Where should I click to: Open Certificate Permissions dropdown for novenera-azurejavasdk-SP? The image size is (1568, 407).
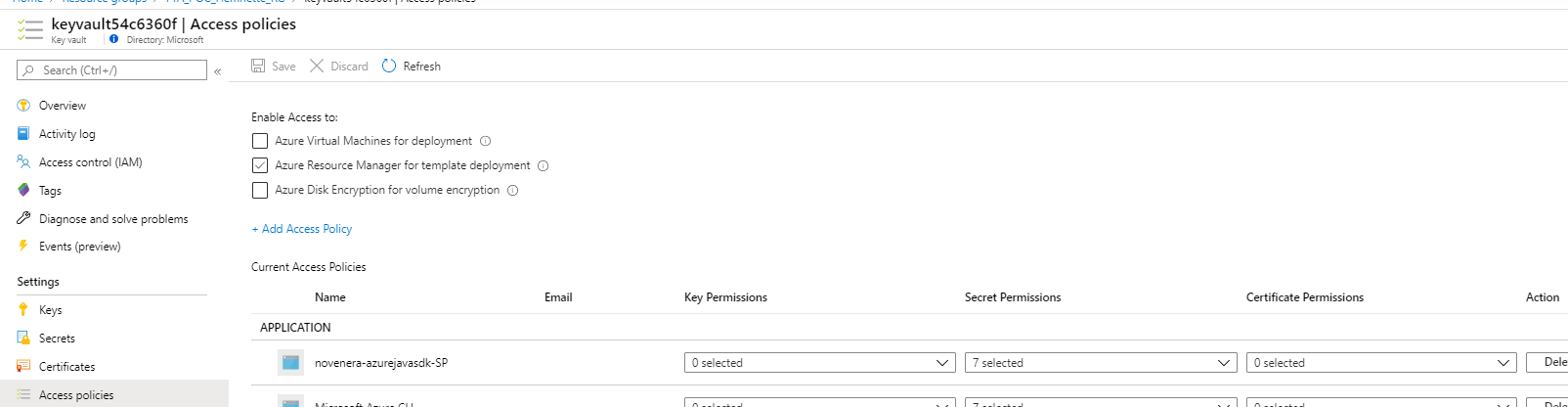(x=1381, y=363)
